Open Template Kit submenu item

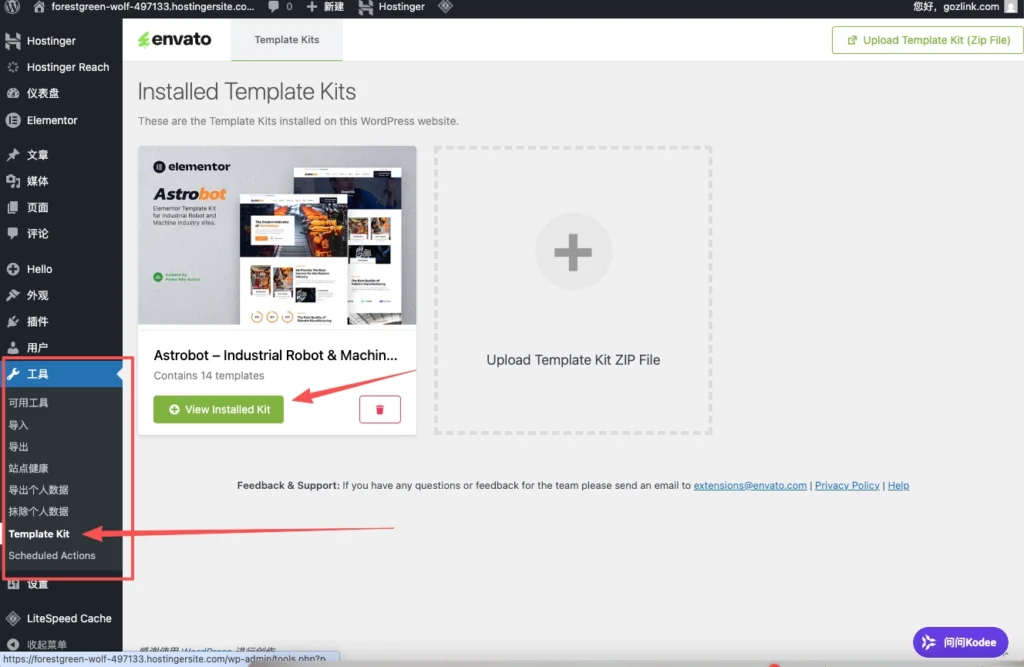[39, 533]
